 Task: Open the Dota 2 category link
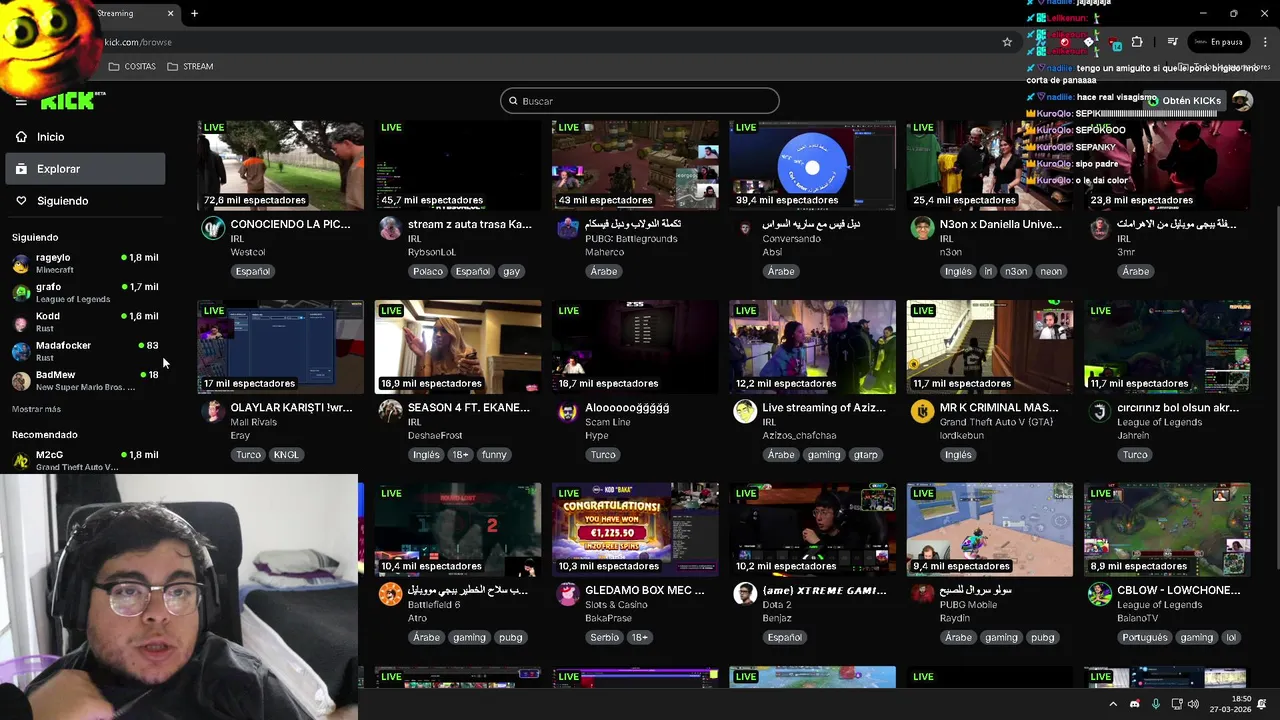(777, 605)
